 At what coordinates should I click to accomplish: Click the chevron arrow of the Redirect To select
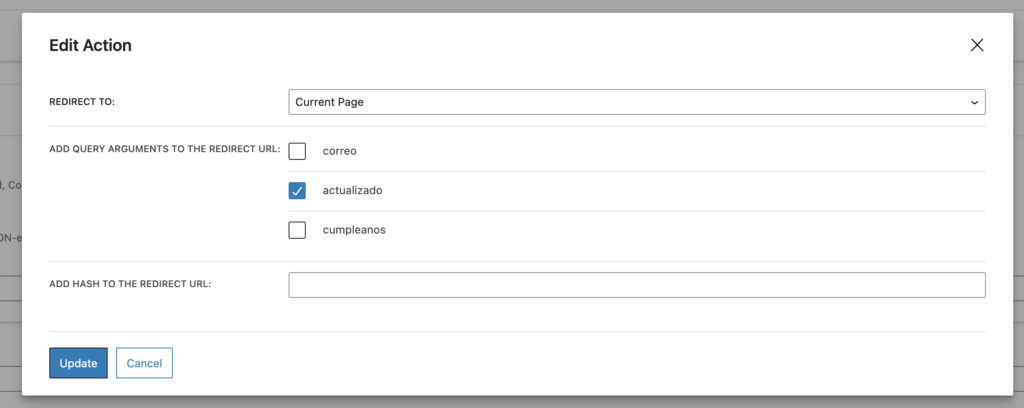974,102
